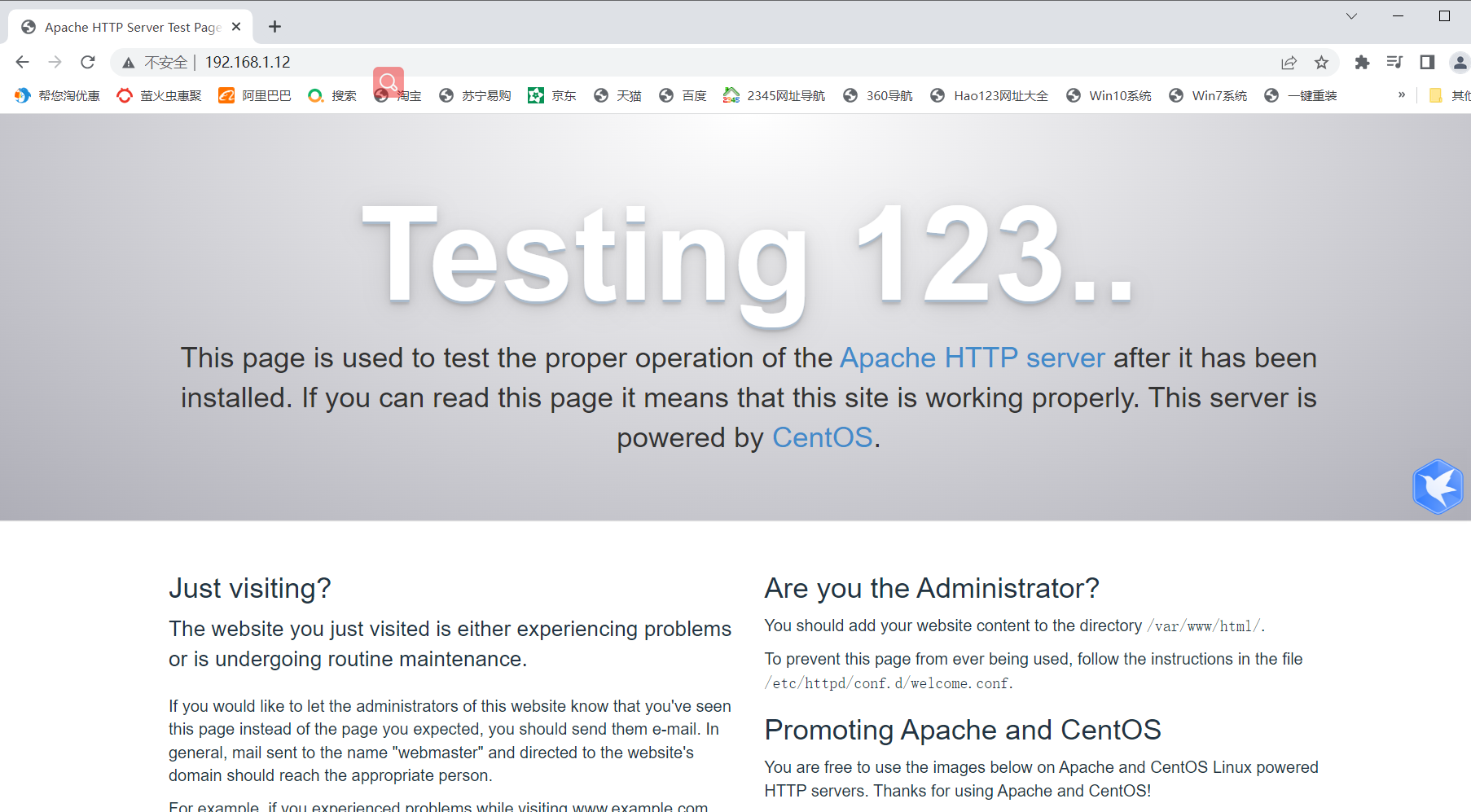Viewport: 1471px width, 812px height.
Task: Open the tab search chevron dropdown
Action: (x=1351, y=16)
